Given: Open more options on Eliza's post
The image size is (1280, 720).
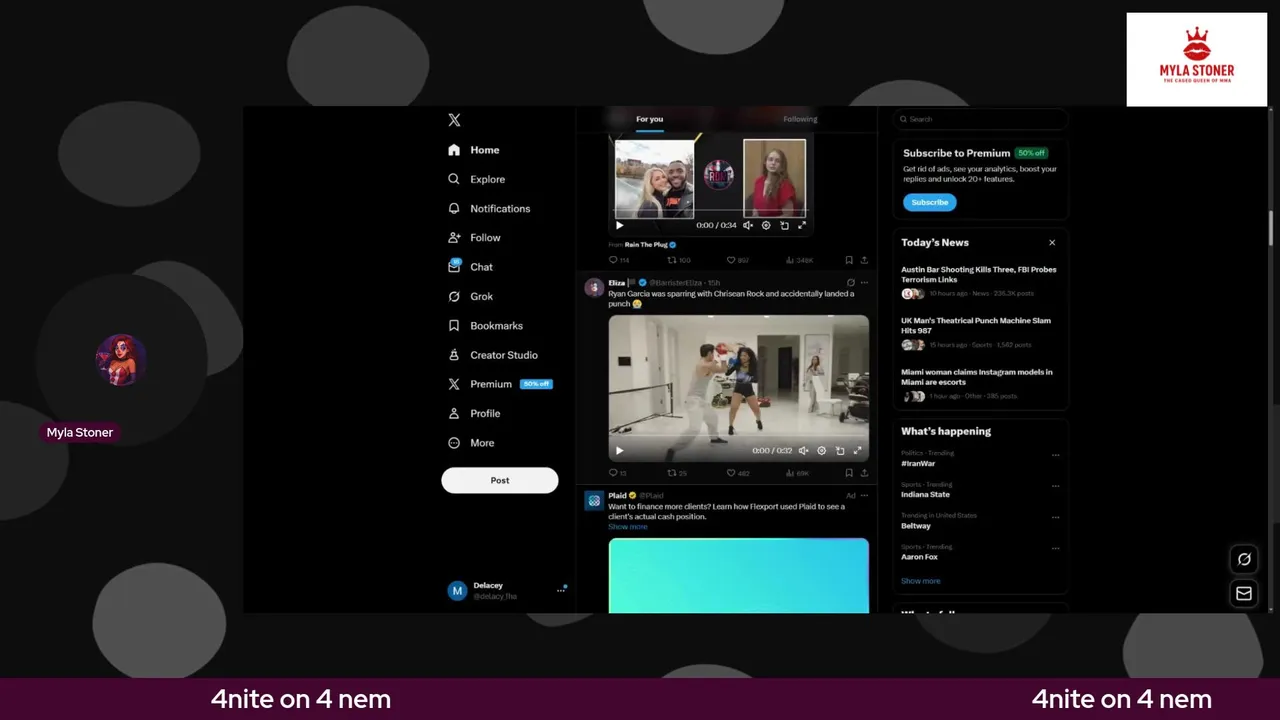Looking at the screenshot, I should [x=865, y=283].
